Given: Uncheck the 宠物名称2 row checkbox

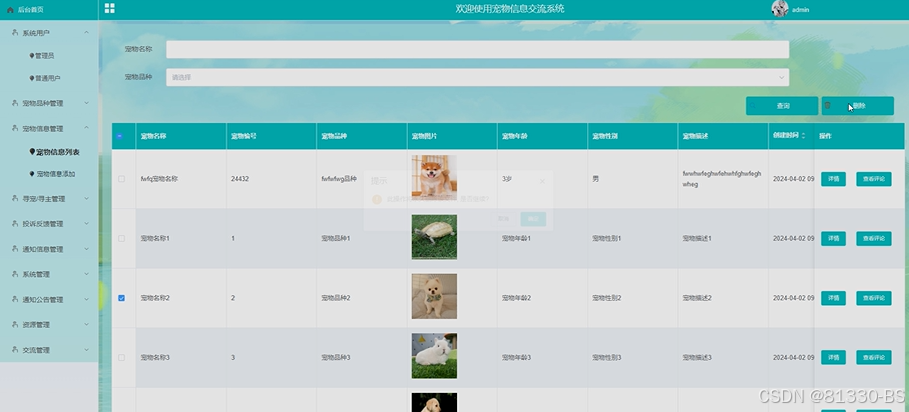Looking at the screenshot, I should (x=122, y=298).
